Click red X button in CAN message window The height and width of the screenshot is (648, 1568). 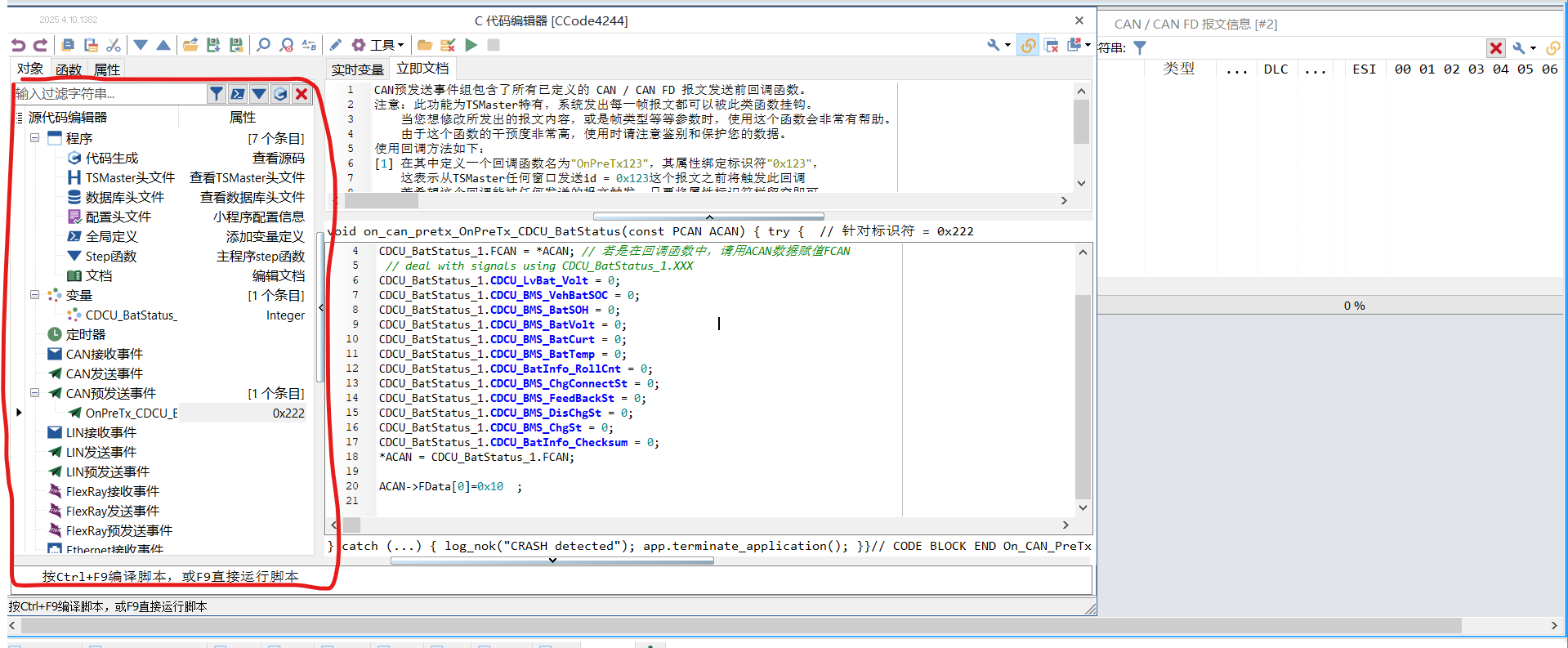click(1496, 48)
